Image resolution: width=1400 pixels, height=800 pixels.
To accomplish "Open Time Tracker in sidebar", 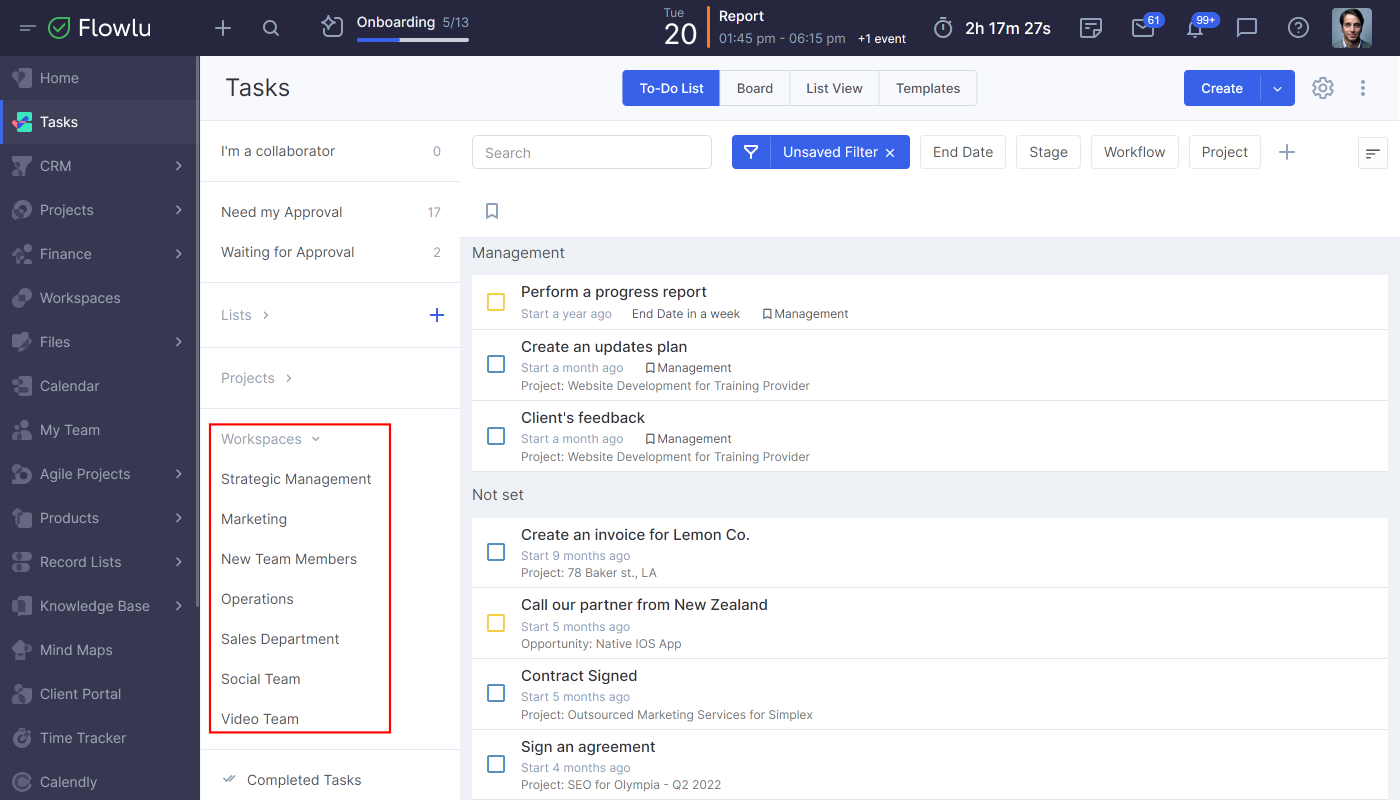I will (99, 738).
